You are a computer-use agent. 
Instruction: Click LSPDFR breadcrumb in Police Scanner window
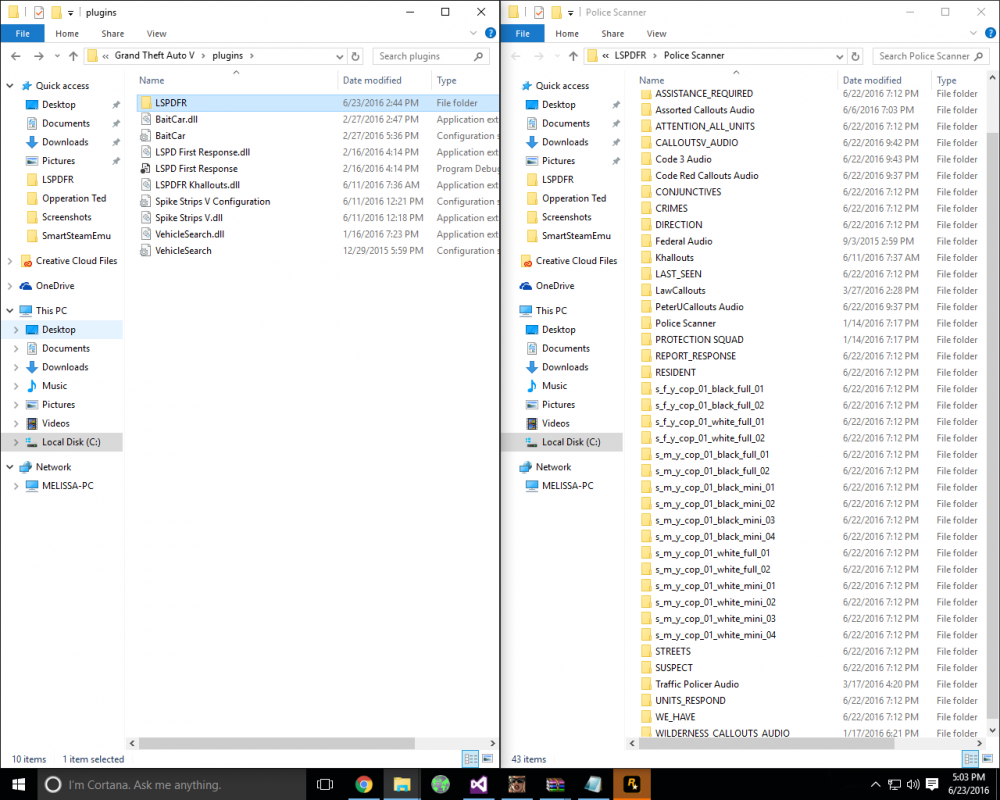click(630, 56)
